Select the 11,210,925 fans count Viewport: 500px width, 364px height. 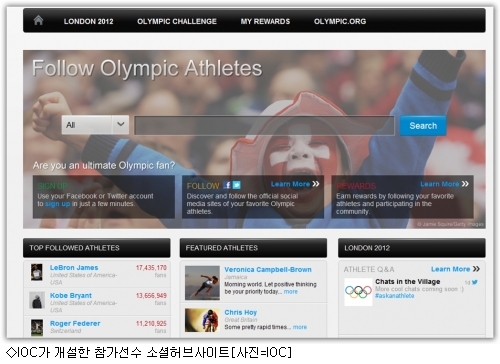[151, 323]
